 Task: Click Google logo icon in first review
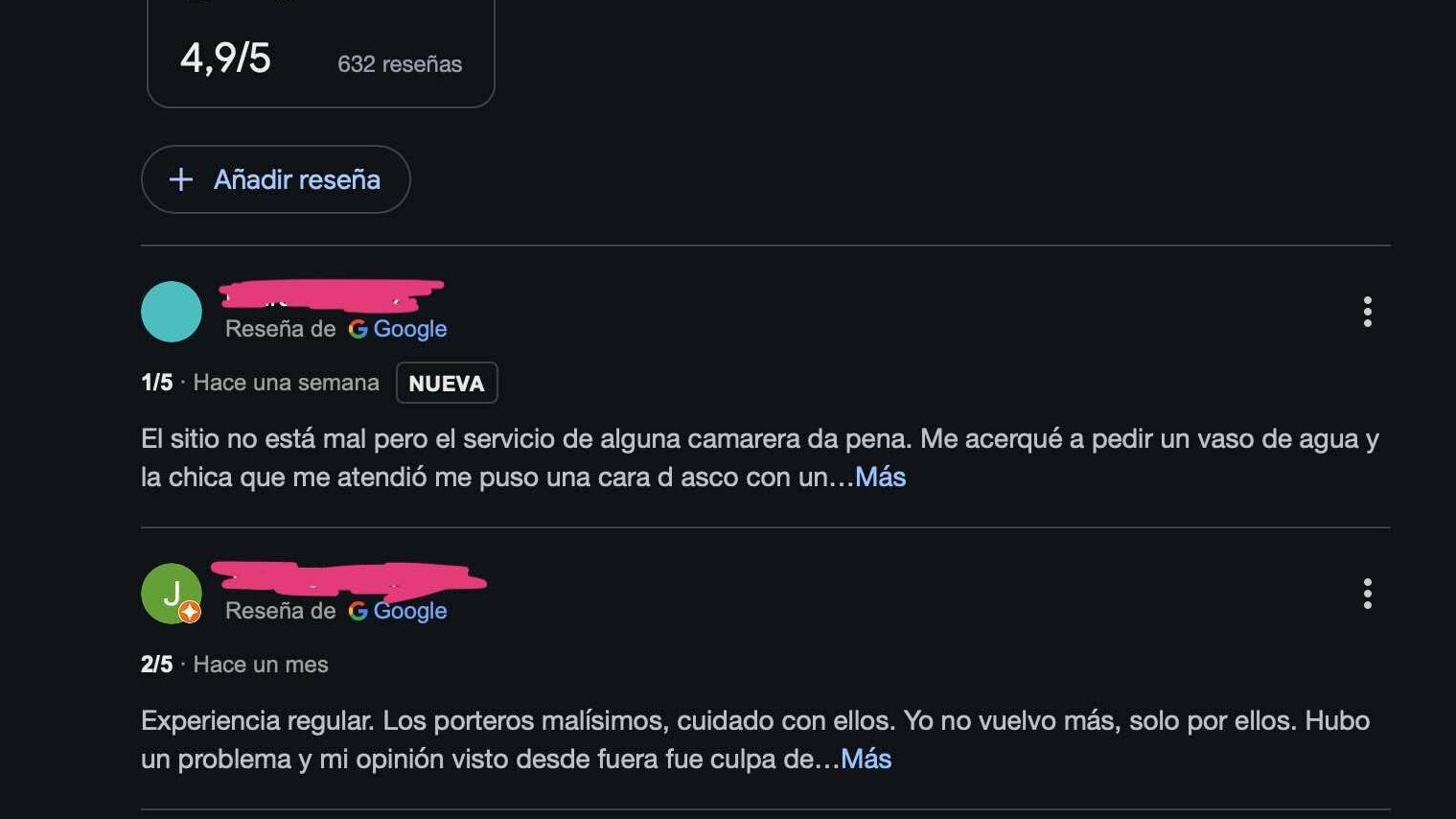coord(358,329)
